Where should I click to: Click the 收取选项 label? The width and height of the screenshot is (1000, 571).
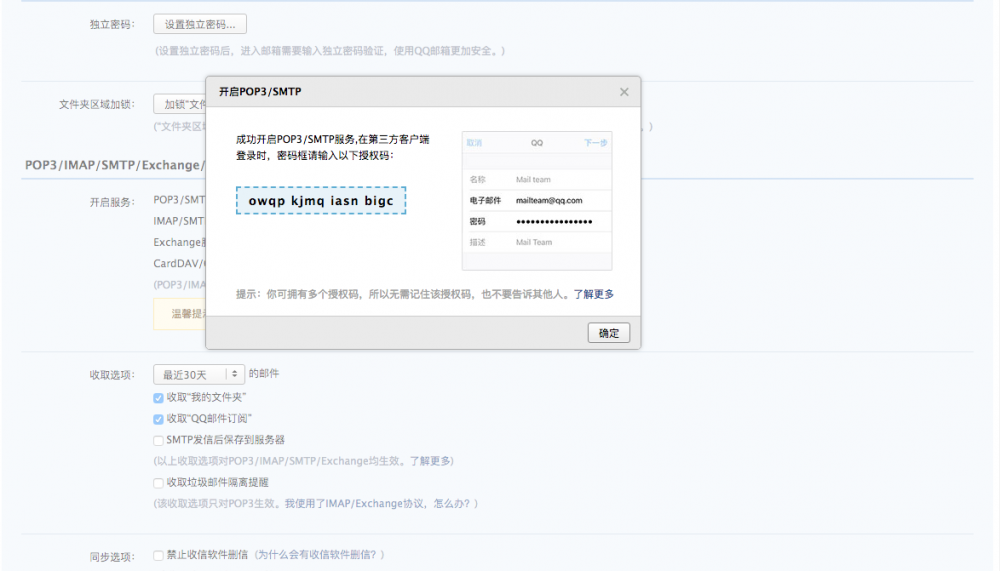(112, 375)
